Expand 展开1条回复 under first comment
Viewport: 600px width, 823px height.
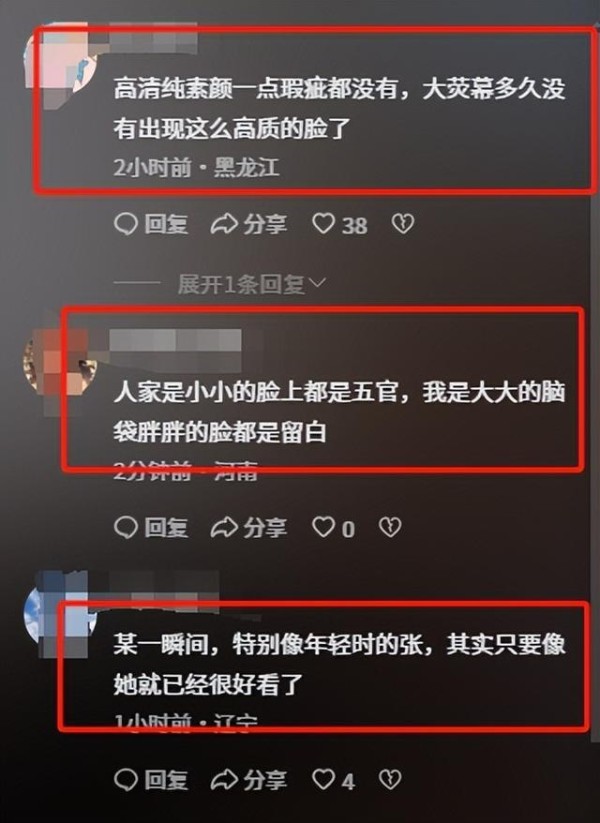[241, 284]
